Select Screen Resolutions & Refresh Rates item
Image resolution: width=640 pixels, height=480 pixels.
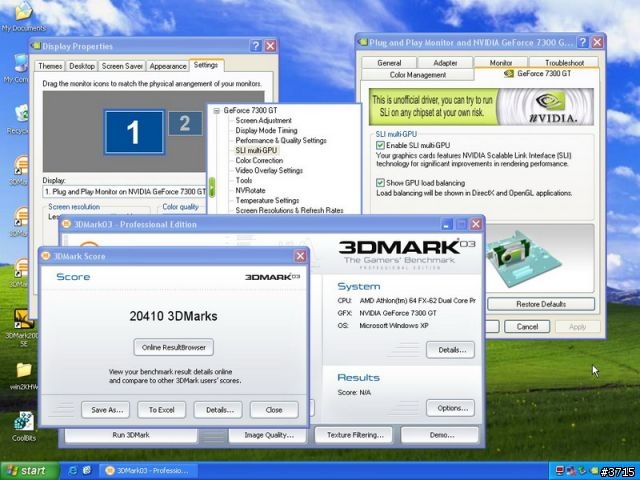[x=289, y=210]
